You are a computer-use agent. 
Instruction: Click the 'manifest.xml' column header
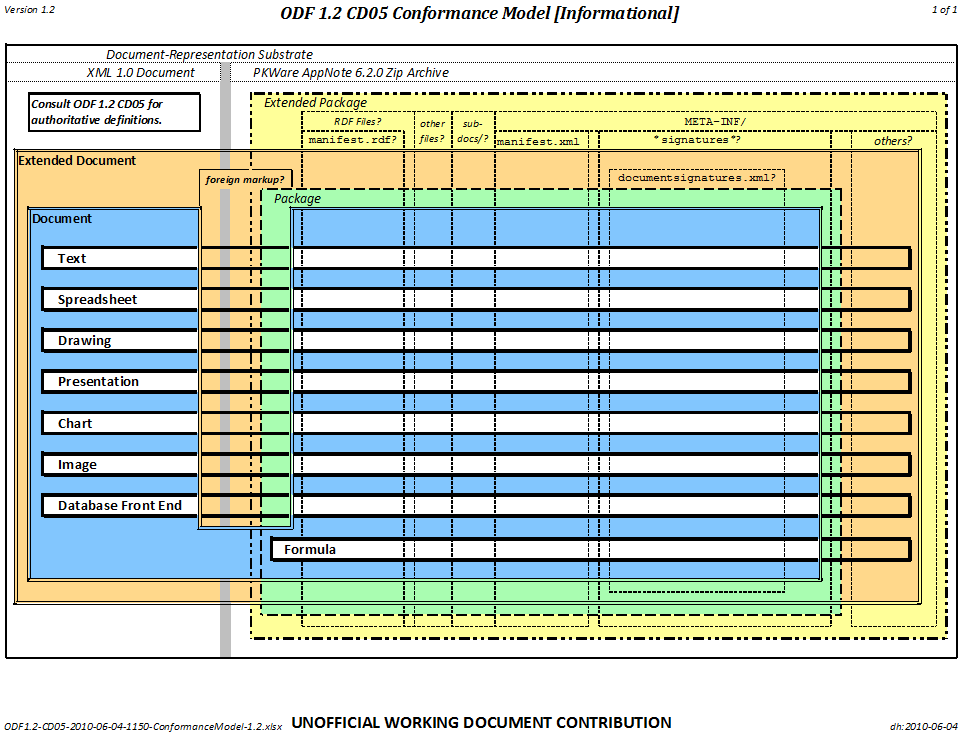tap(538, 142)
